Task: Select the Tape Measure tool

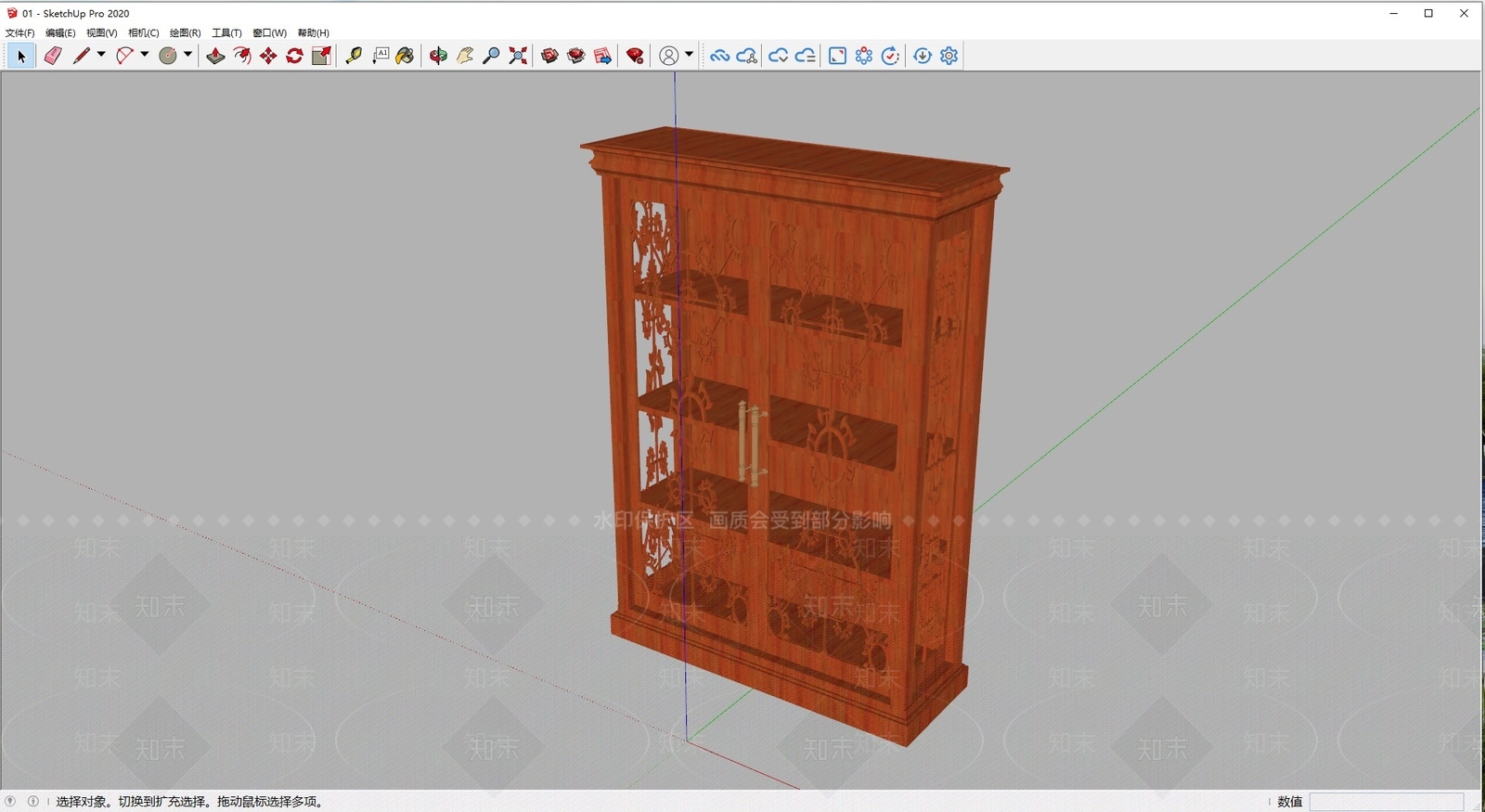Action: click(x=354, y=57)
